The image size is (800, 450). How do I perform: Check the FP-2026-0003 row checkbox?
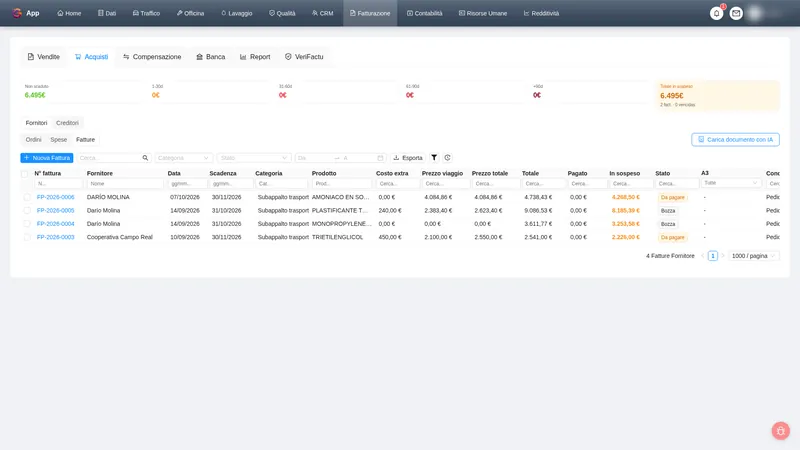(x=27, y=237)
